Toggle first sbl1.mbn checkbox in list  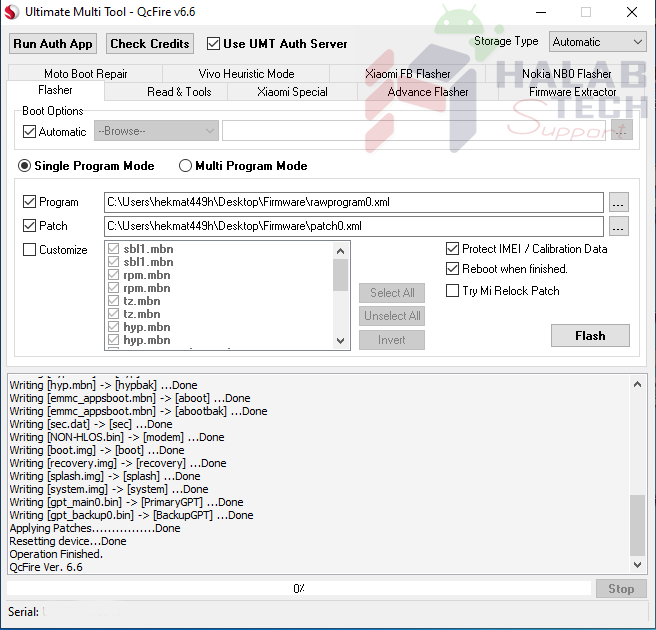113,248
